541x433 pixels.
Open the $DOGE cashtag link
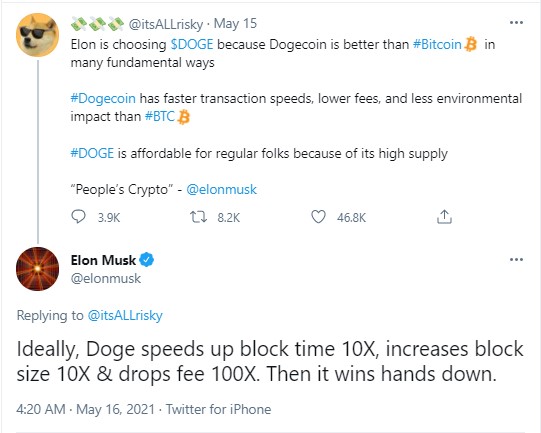tap(192, 45)
